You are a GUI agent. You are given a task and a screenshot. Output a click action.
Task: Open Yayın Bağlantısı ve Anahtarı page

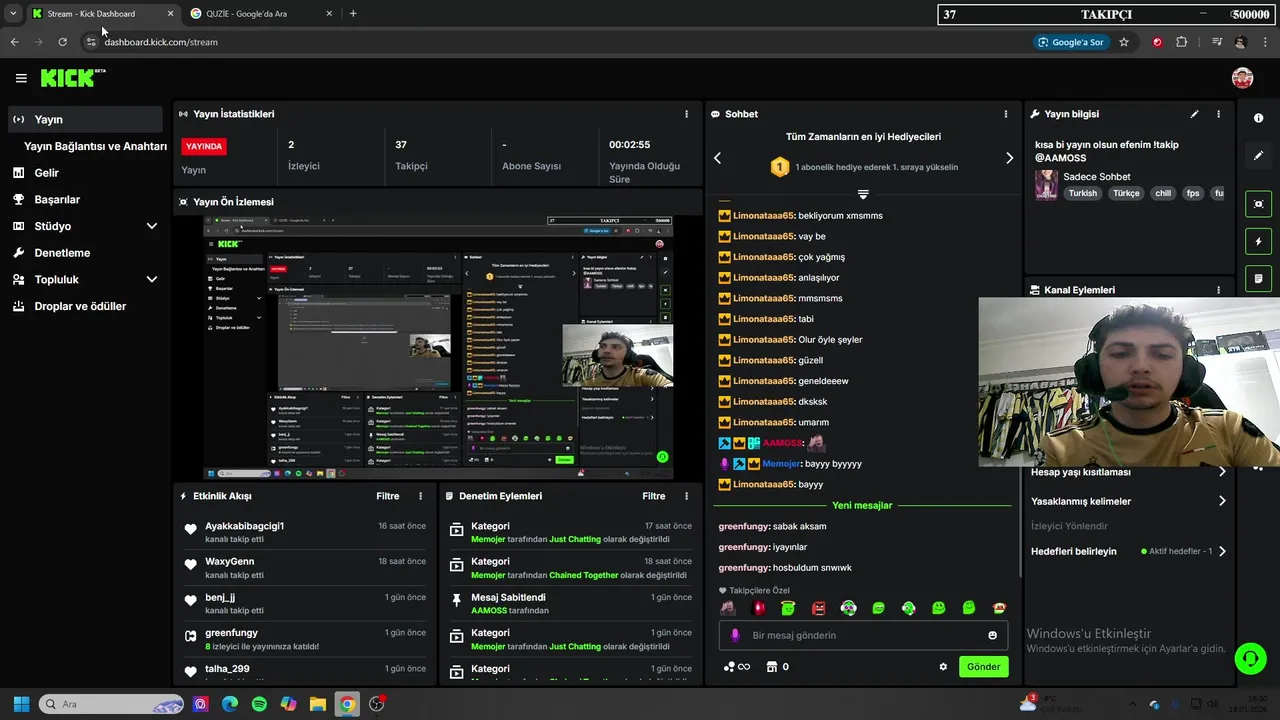coord(95,146)
